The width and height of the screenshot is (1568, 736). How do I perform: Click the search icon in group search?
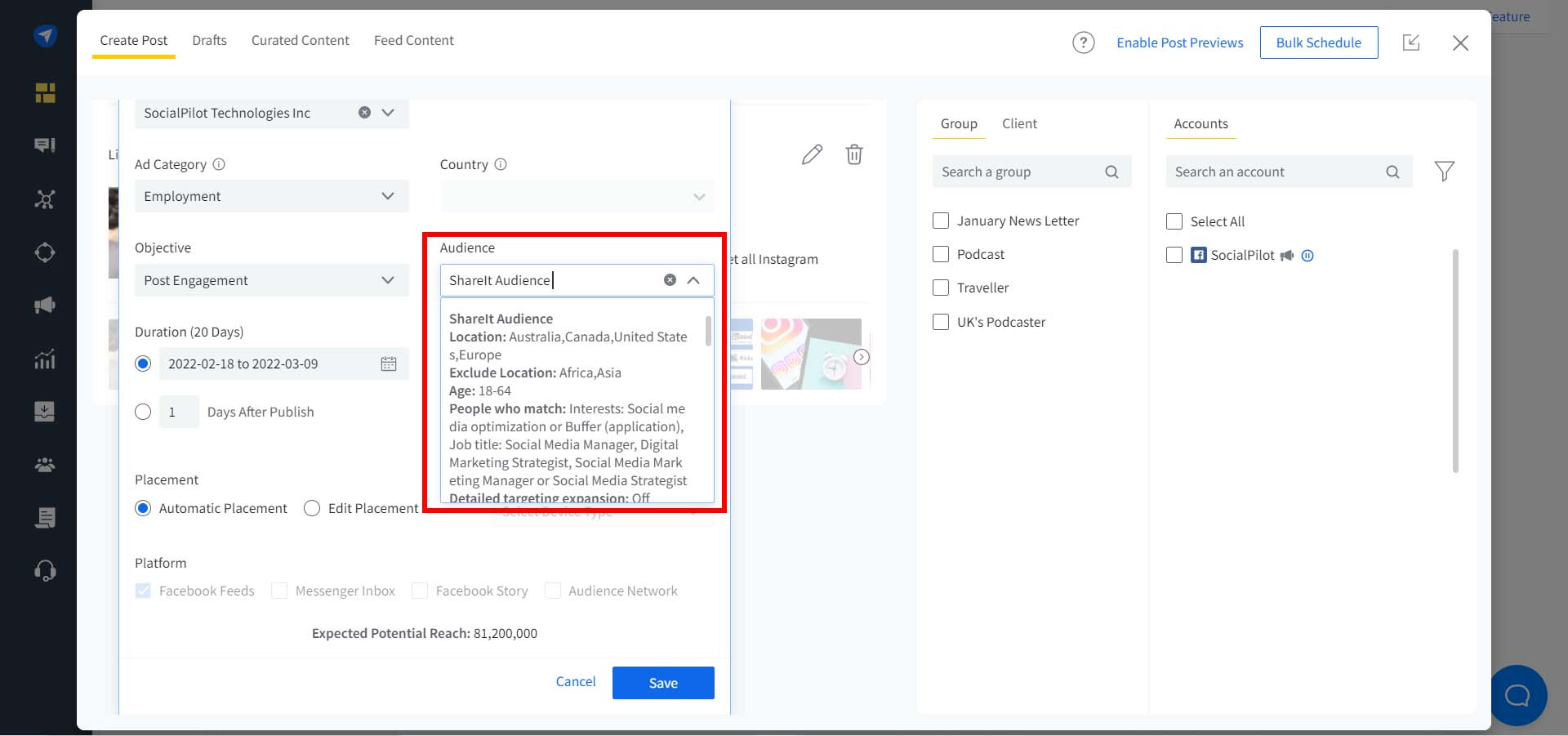[x=1111, y=172]
